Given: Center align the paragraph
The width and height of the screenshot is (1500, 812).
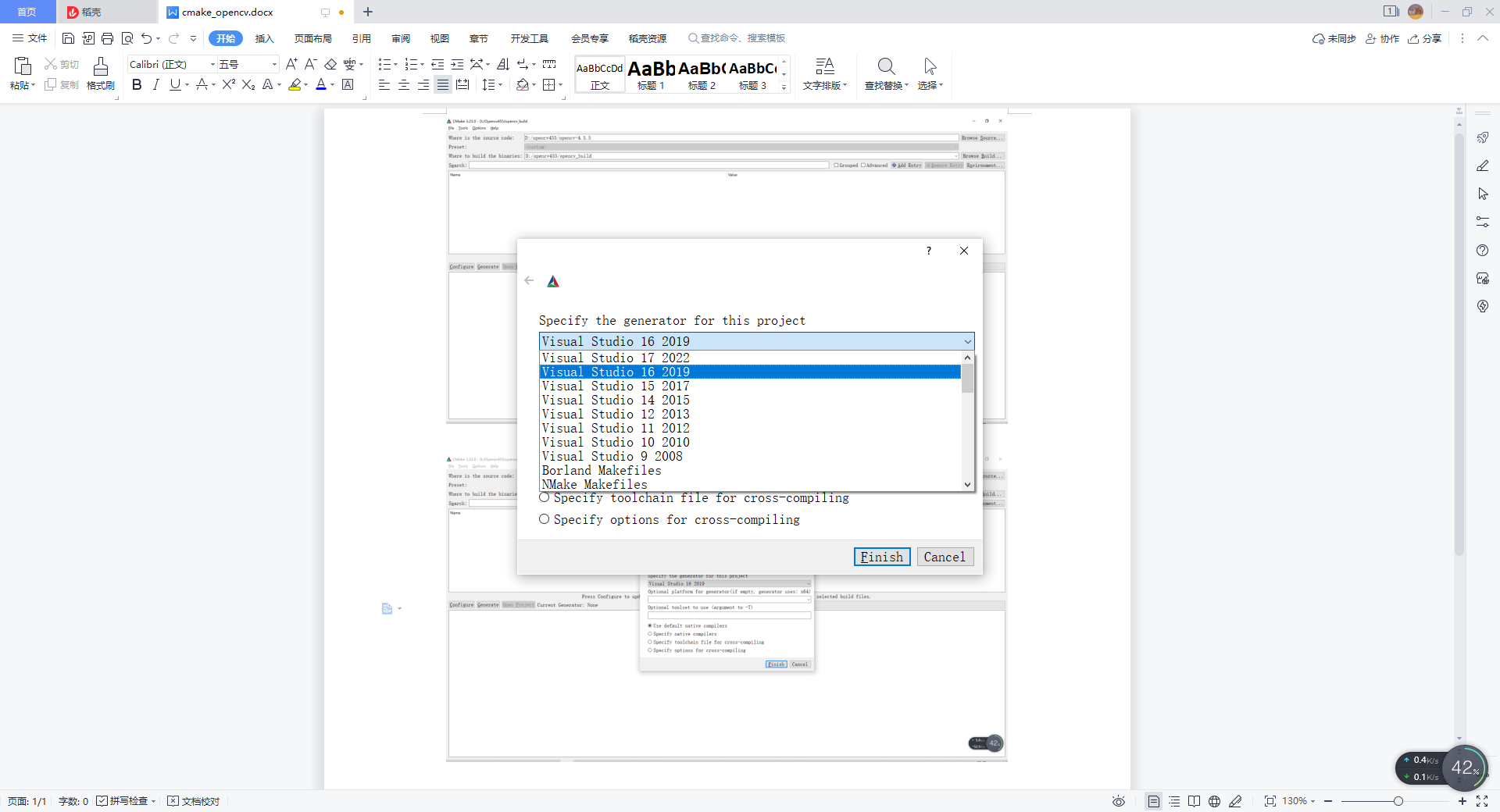Looking at the screenshot, I should click(404, 84).
